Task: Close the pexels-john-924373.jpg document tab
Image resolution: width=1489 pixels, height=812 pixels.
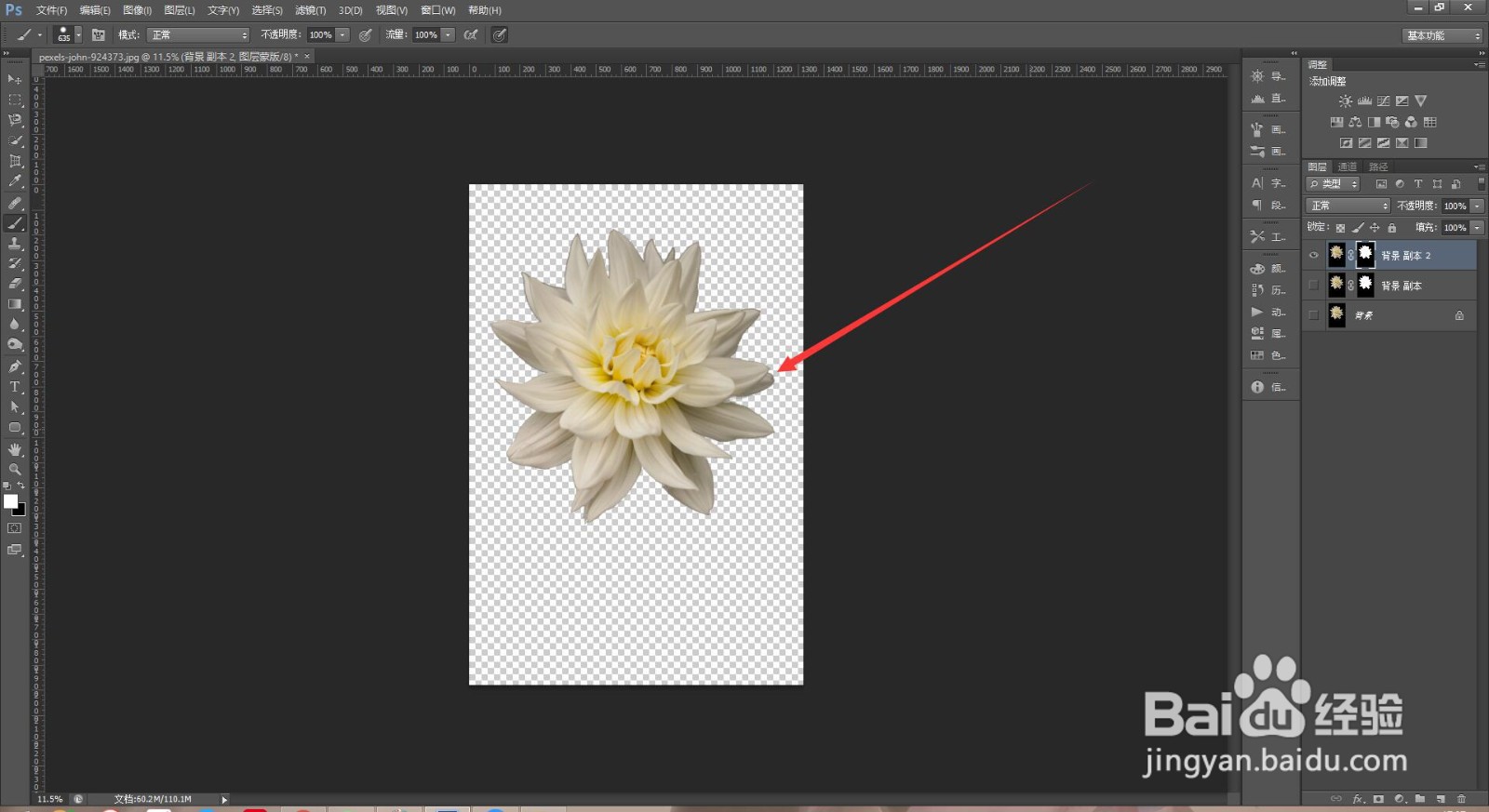Action: [x=307, y=57]
